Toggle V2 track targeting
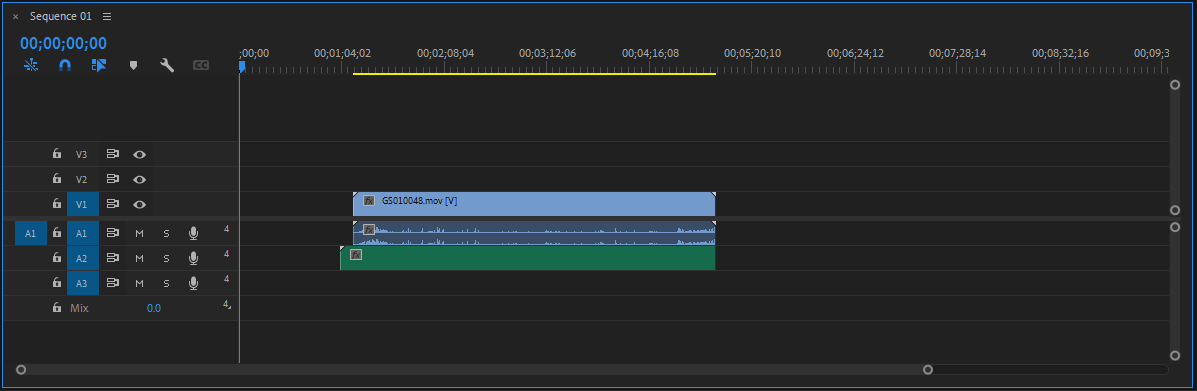Viewport: 1197px width, 391px height. (x=82, y=179)
